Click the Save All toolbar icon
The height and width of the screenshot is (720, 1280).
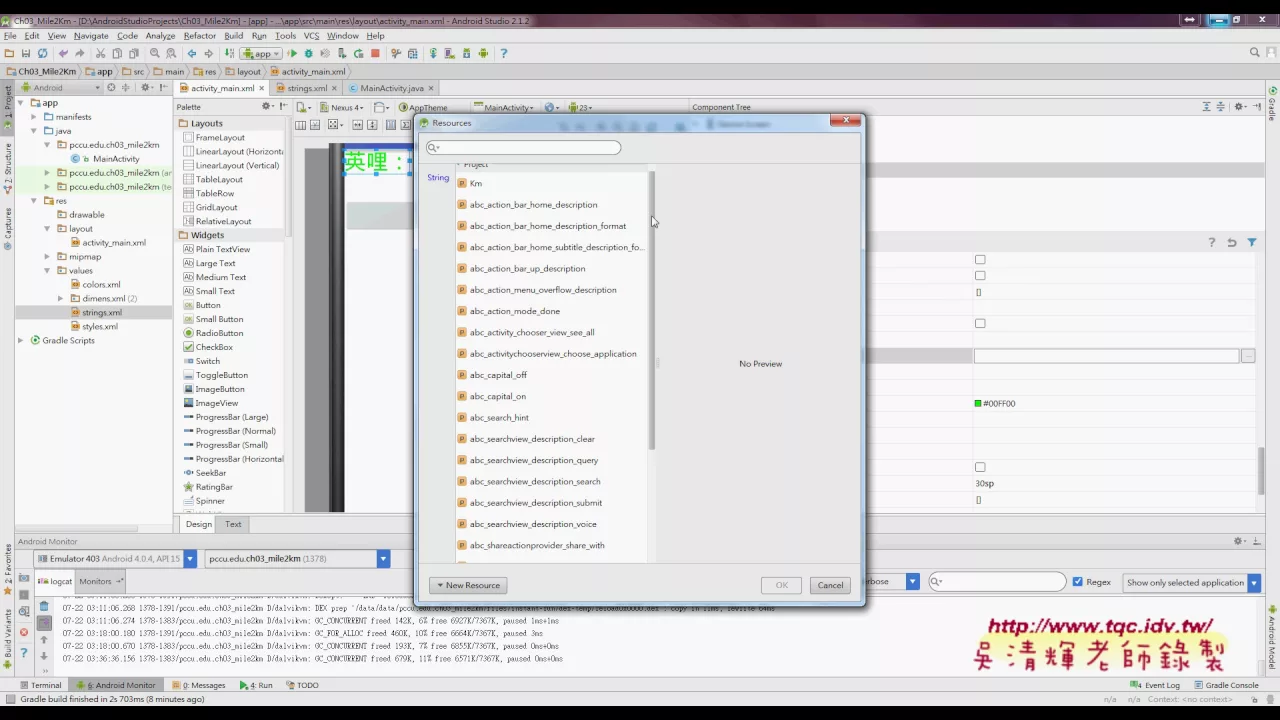pyautogui.click(x=25, y=53)
